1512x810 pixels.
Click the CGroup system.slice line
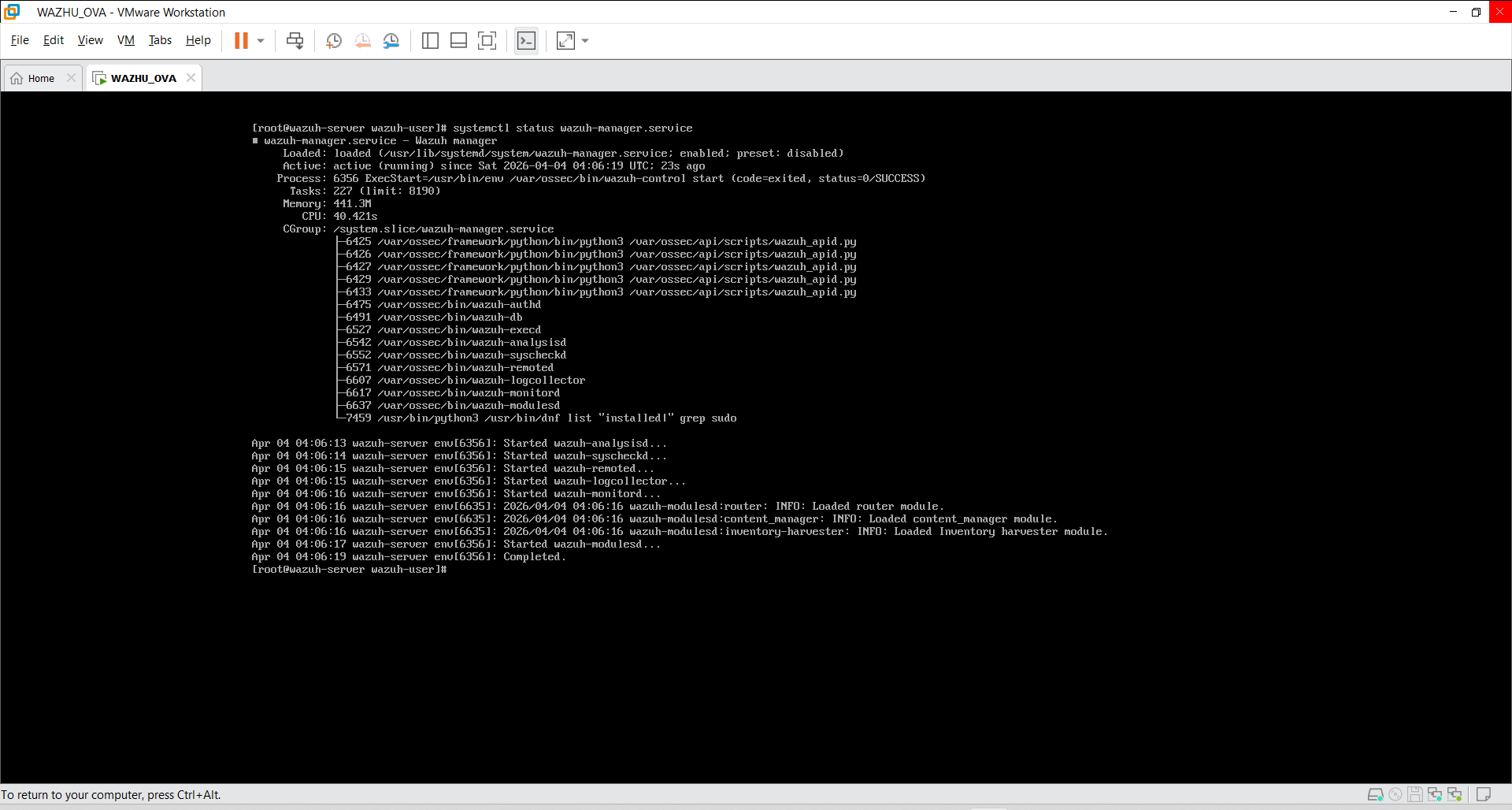click(418, 229)
